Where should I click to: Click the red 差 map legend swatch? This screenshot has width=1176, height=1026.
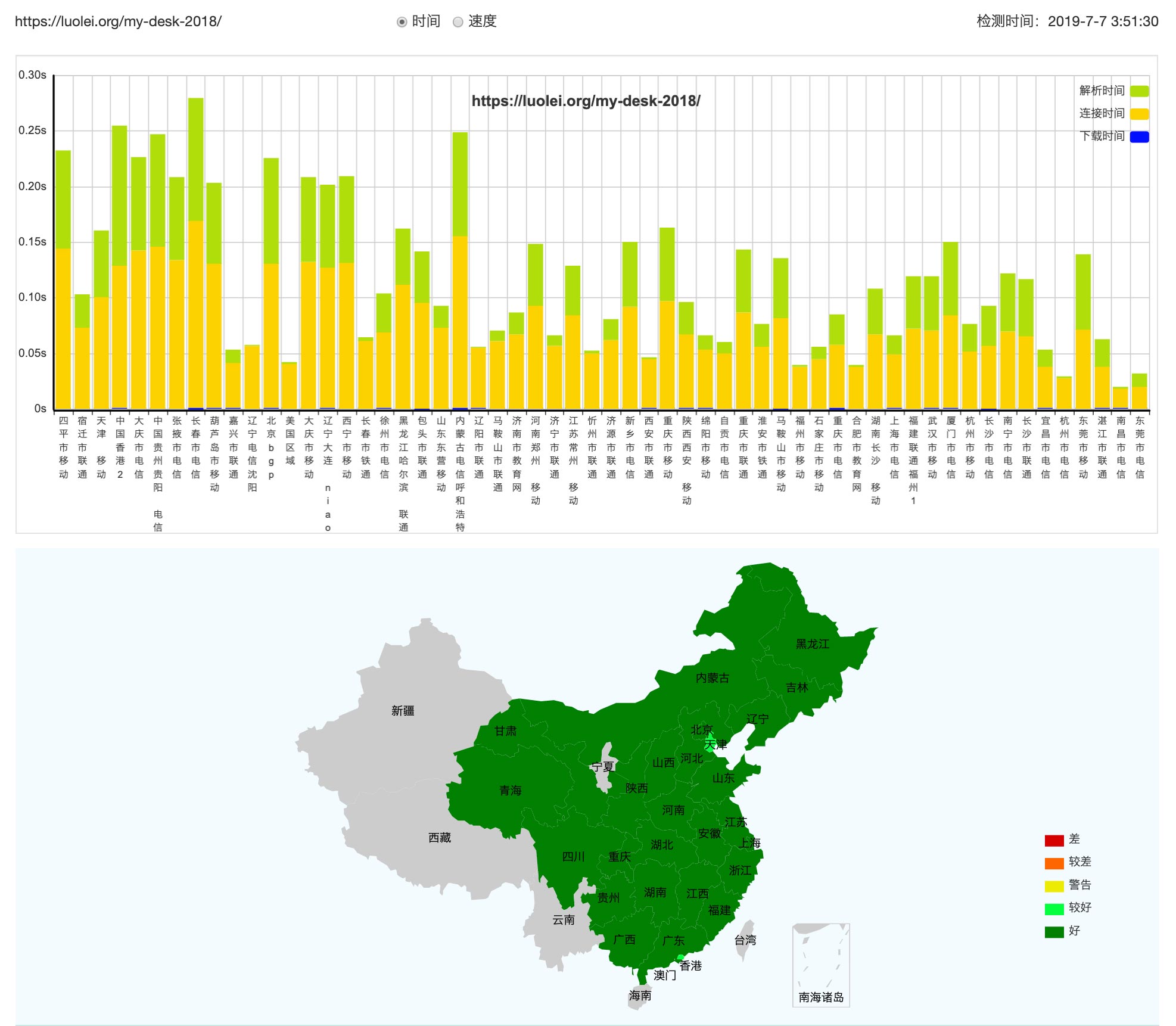click(x=1054, y=841)
